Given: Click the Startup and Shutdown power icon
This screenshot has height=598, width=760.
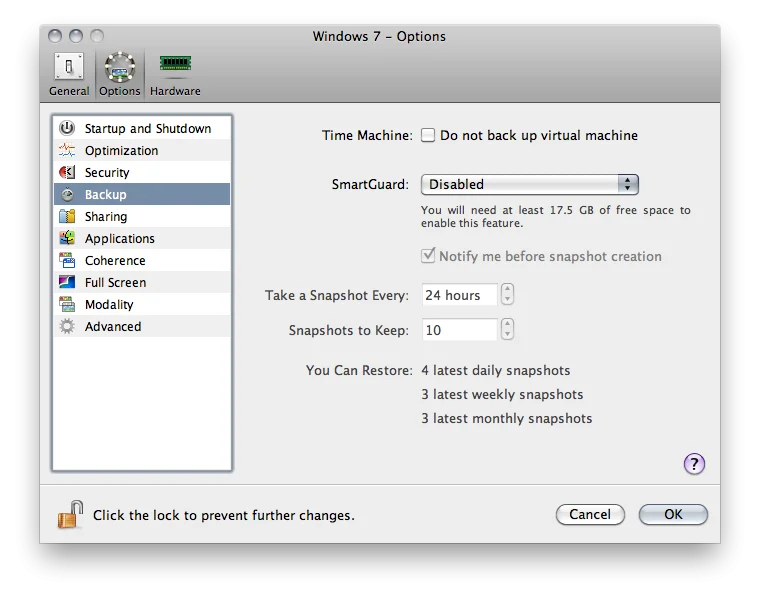Looking at the screenshot, I should click(x=67, y=128).
